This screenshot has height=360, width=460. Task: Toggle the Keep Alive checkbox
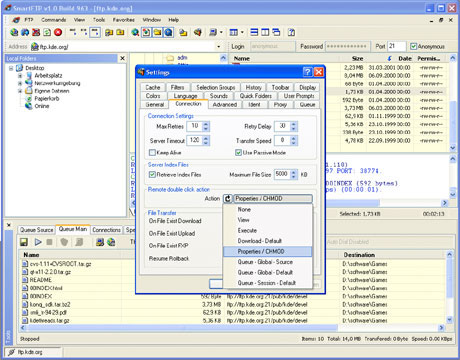point(152,153)
